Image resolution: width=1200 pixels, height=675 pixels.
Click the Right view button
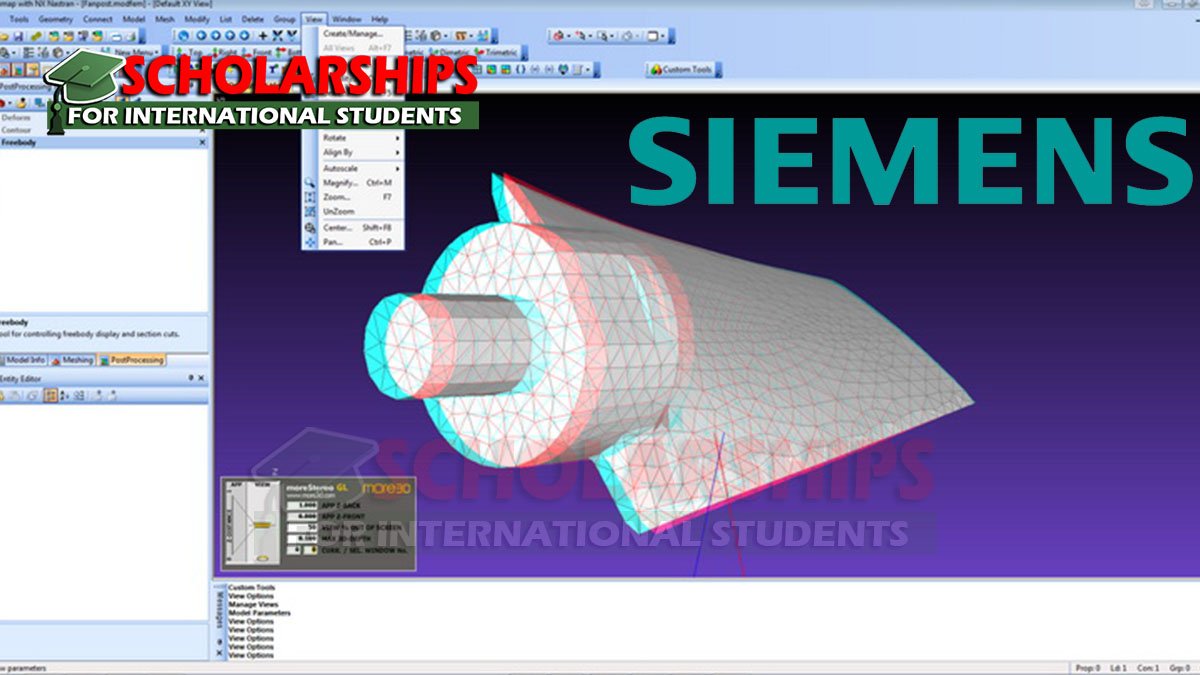click(x=223, y=52)
